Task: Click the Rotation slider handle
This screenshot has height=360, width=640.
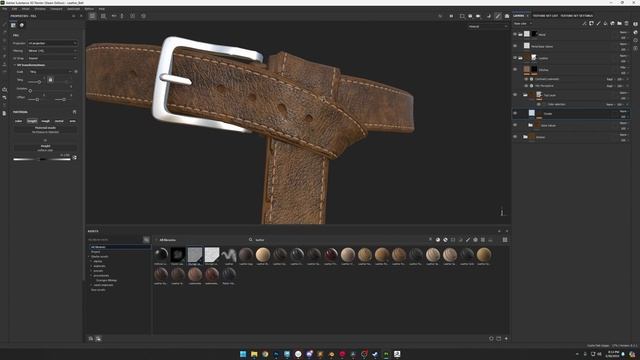Action: [30, 91]
